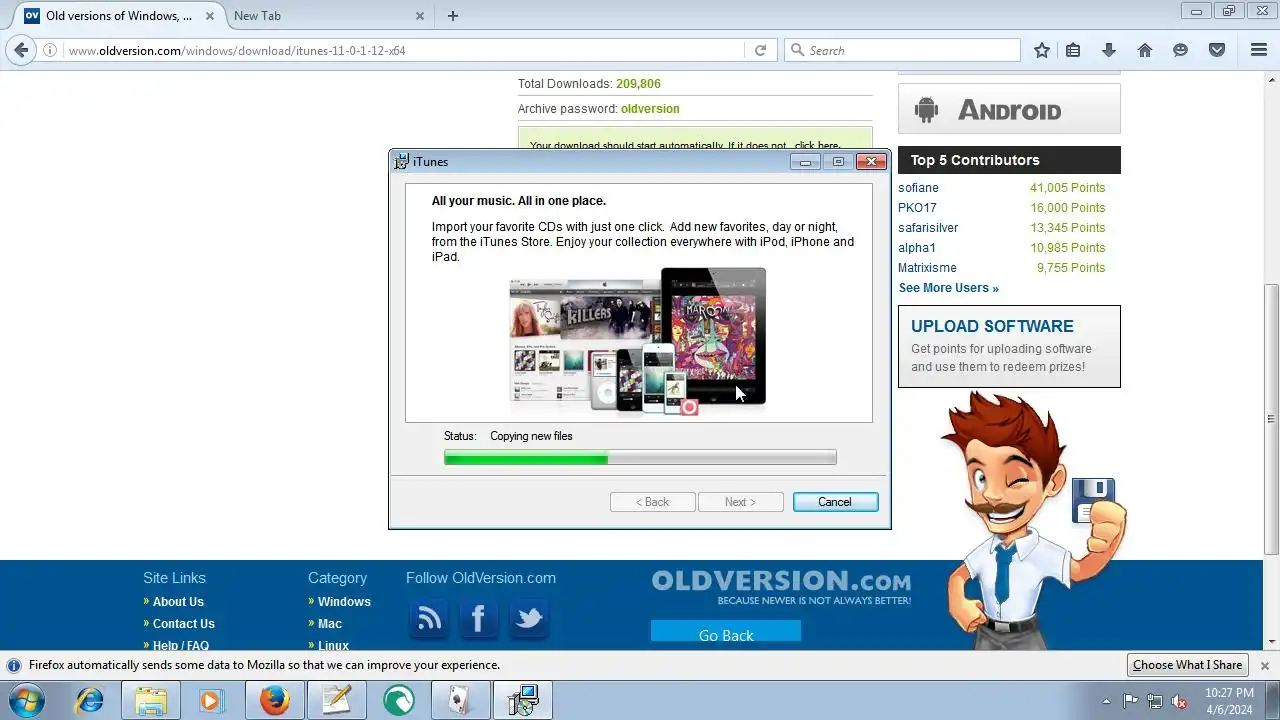Open the Twitter follow icon
Viewport: 1280px width, 720px height.
click(528, 619)
